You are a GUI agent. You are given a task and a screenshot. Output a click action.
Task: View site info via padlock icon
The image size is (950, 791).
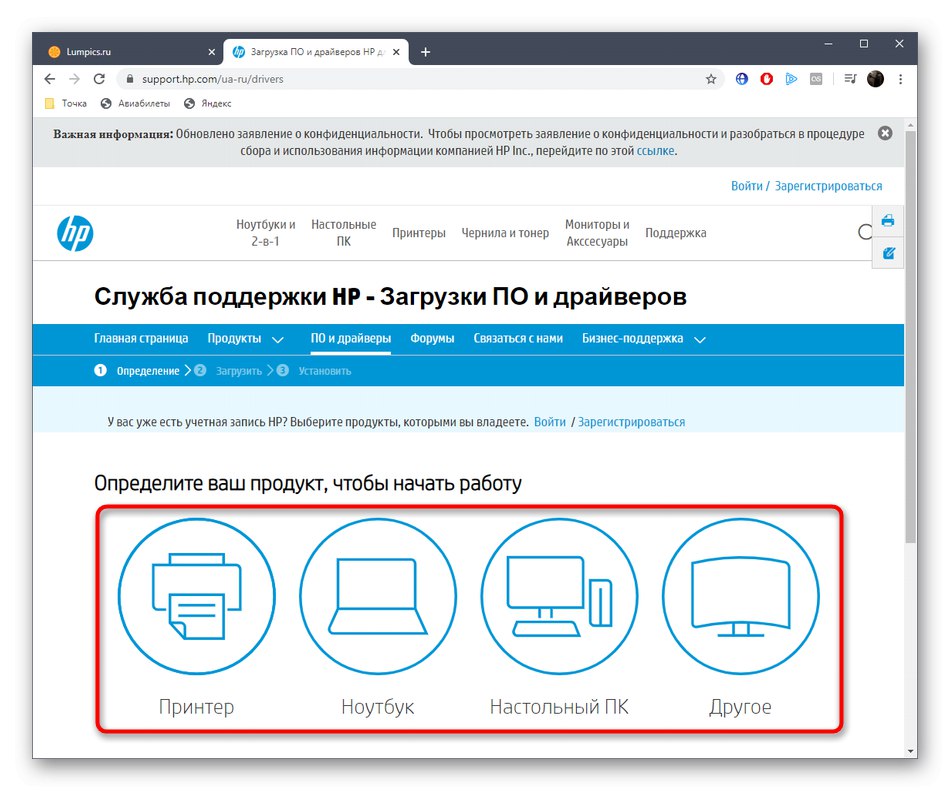coord(129,79)
